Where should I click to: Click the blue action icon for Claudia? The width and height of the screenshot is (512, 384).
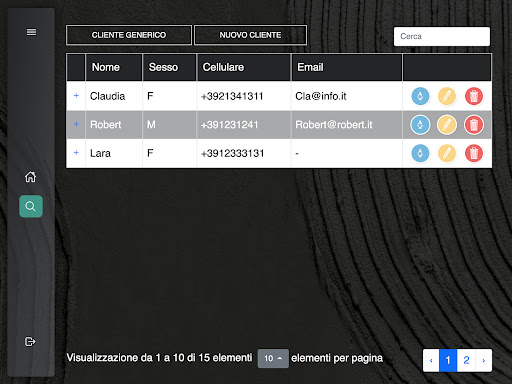click(420, 96)
